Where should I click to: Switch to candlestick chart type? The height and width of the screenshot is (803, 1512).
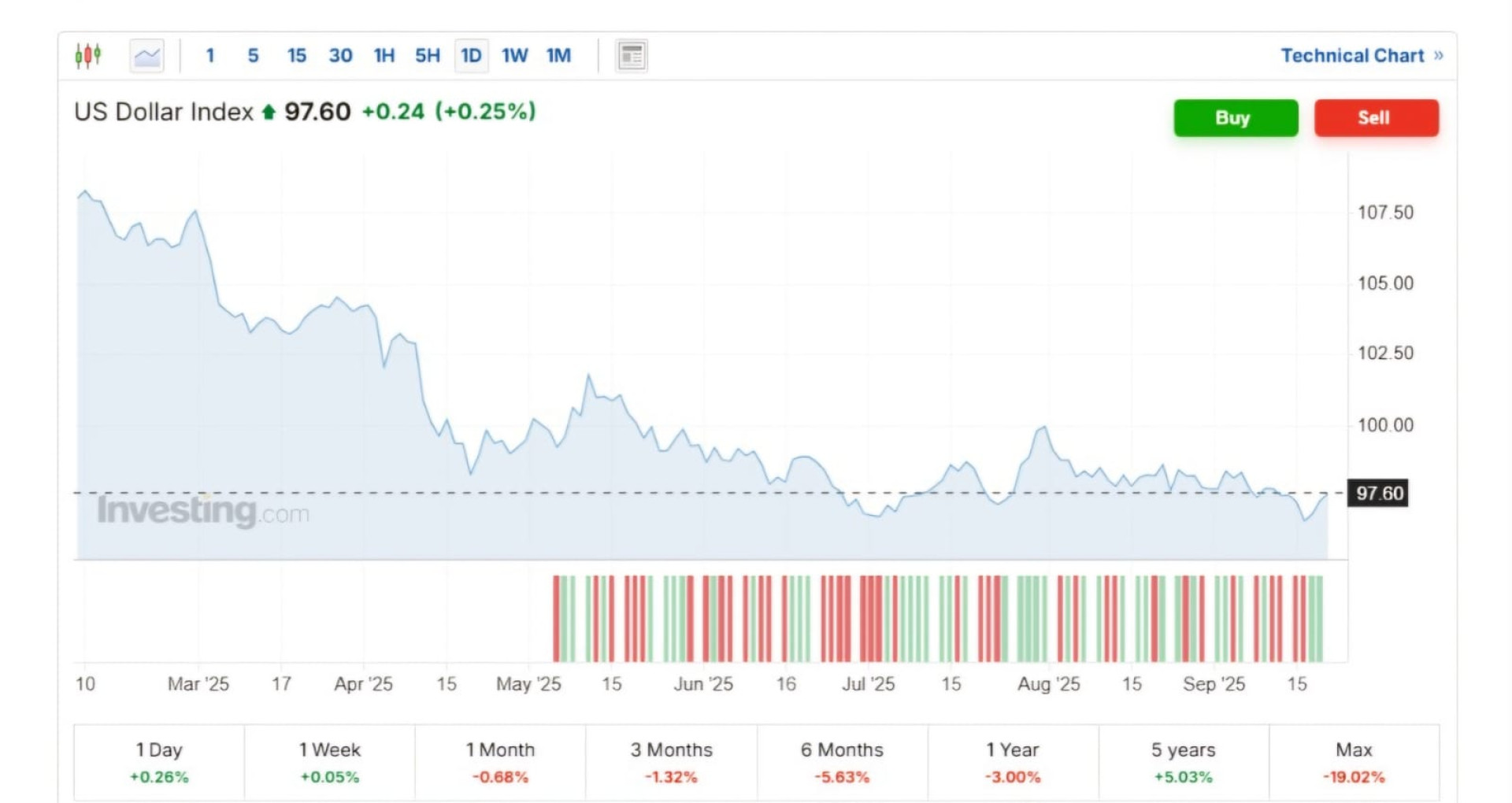tap(88, 55)
